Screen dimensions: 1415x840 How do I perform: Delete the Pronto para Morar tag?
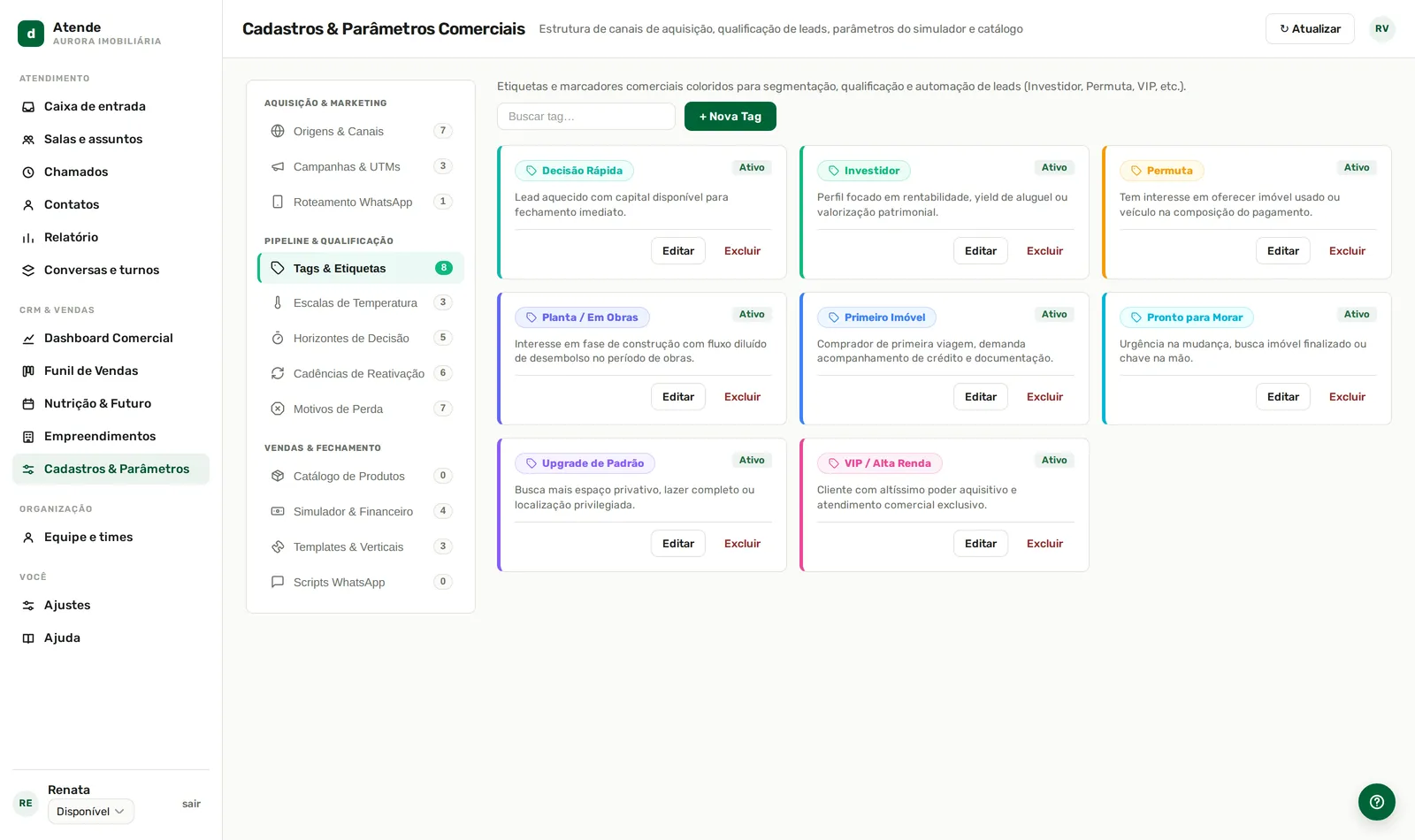(x=1347, y=397)
